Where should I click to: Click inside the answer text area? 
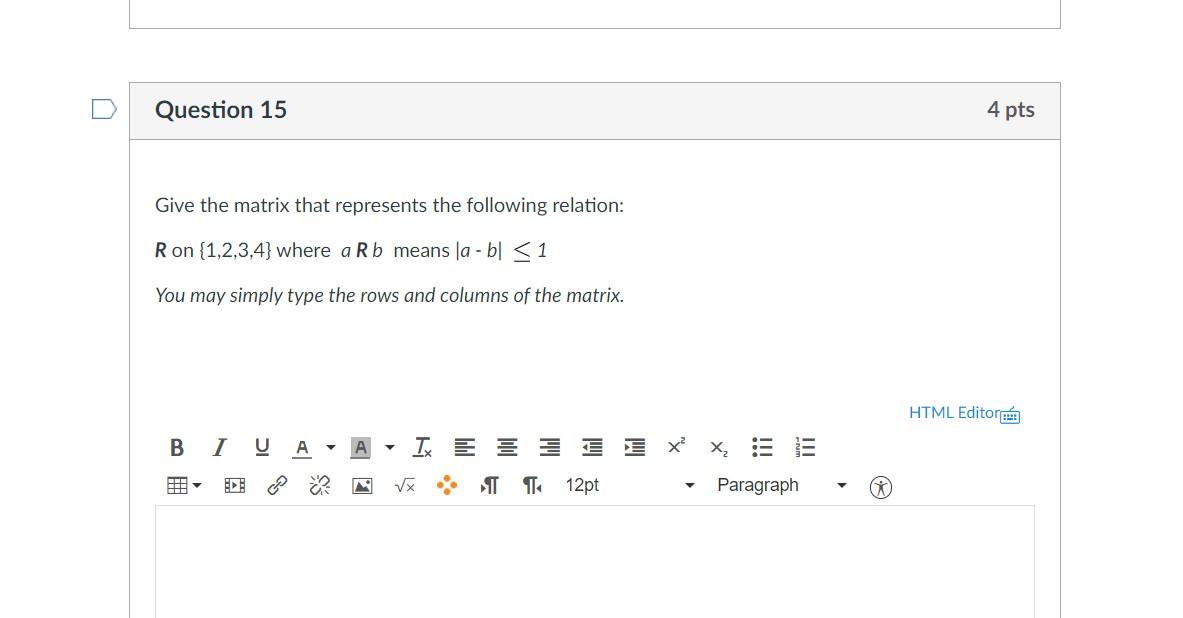(595, 562)
